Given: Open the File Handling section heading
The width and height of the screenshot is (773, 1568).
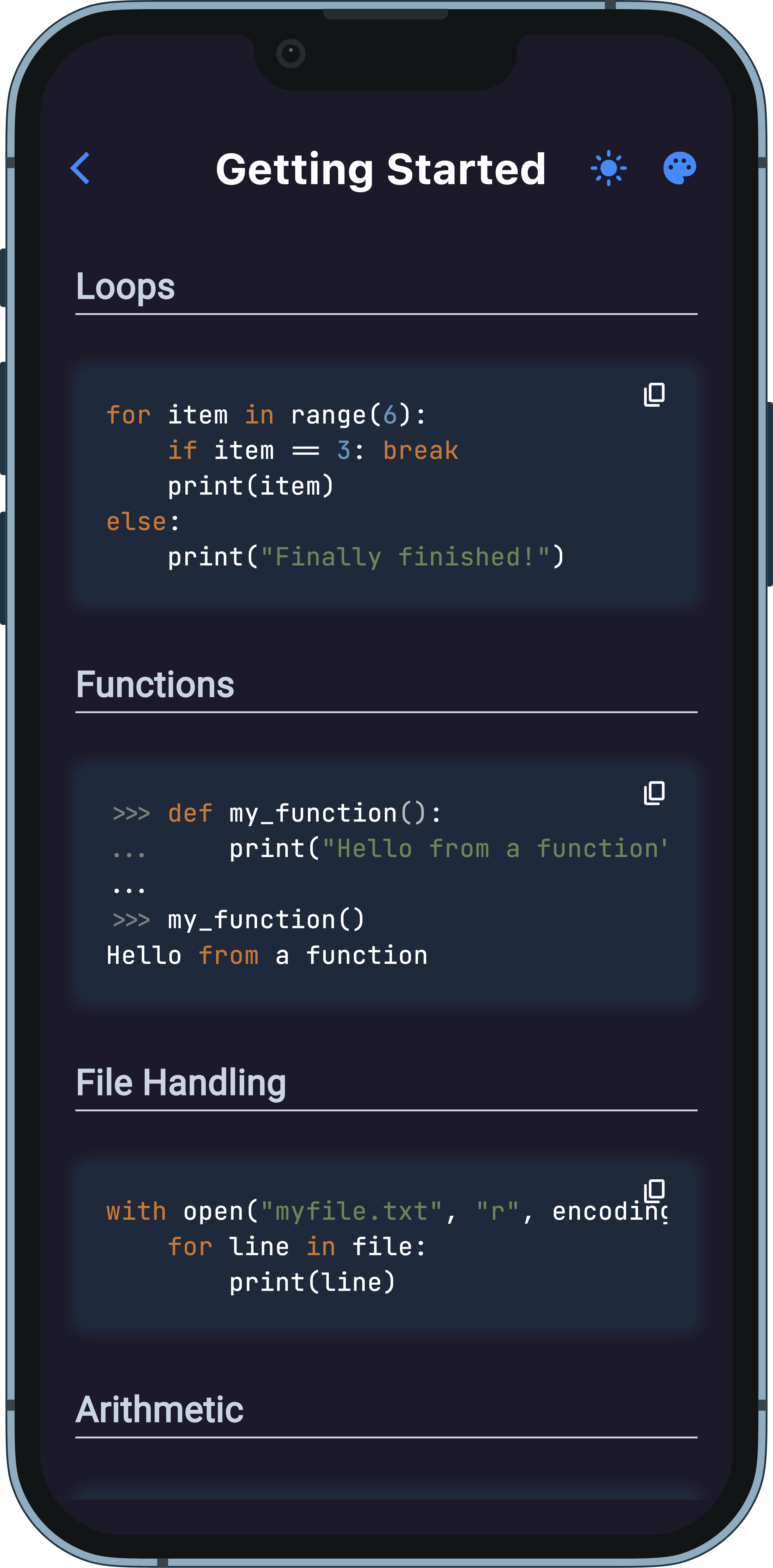Looking at the screenshot, I should (x=182, y=1083).
